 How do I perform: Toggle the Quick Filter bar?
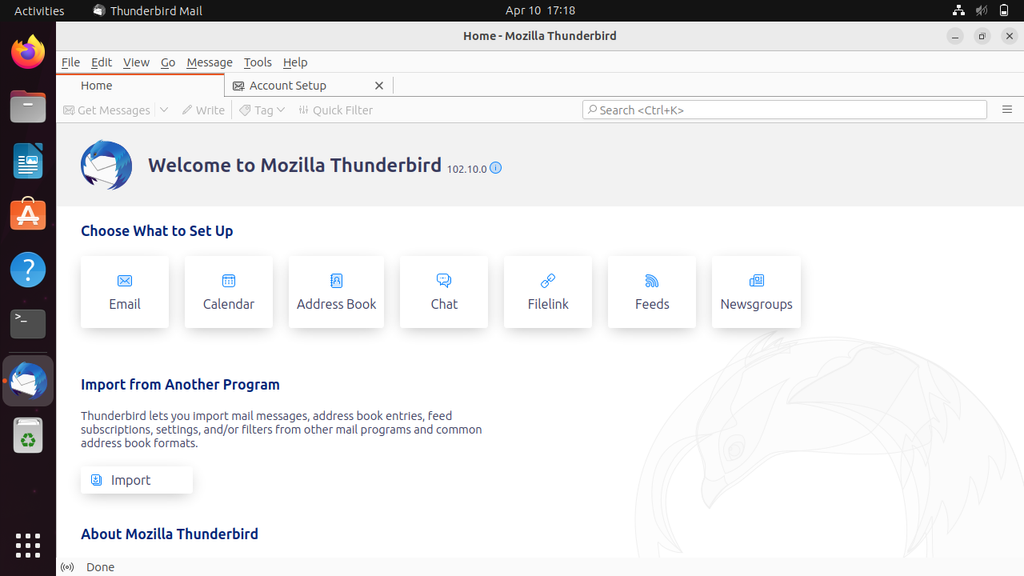335,110
